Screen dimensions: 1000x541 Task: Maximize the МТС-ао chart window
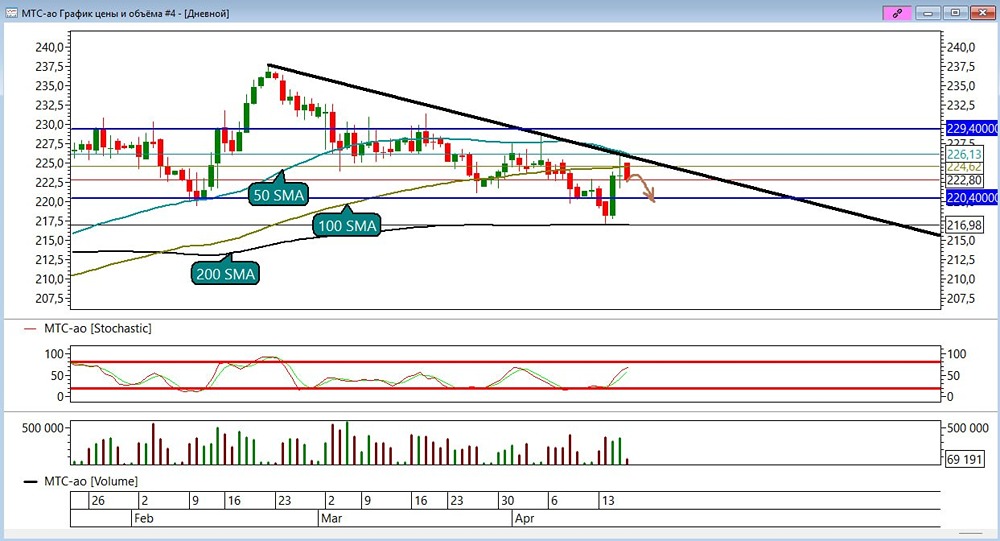955,13
